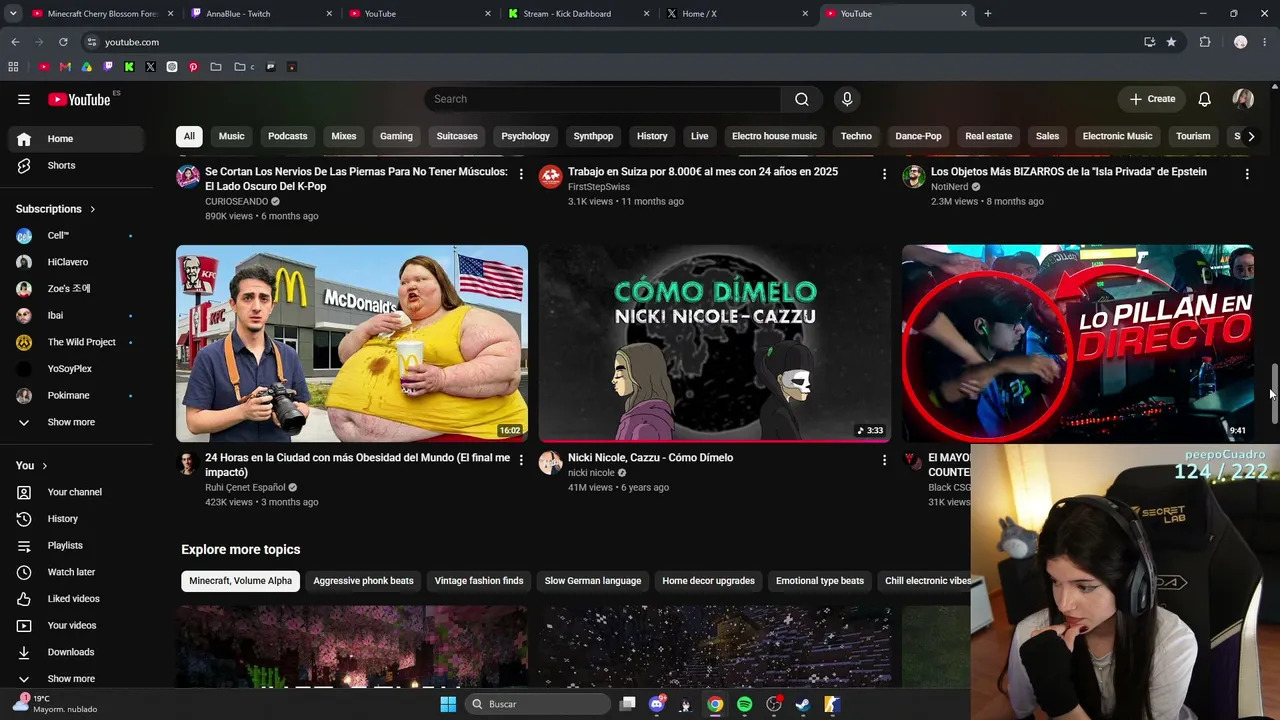Filter by the Synthpop chip

click(x=593, y=136)
